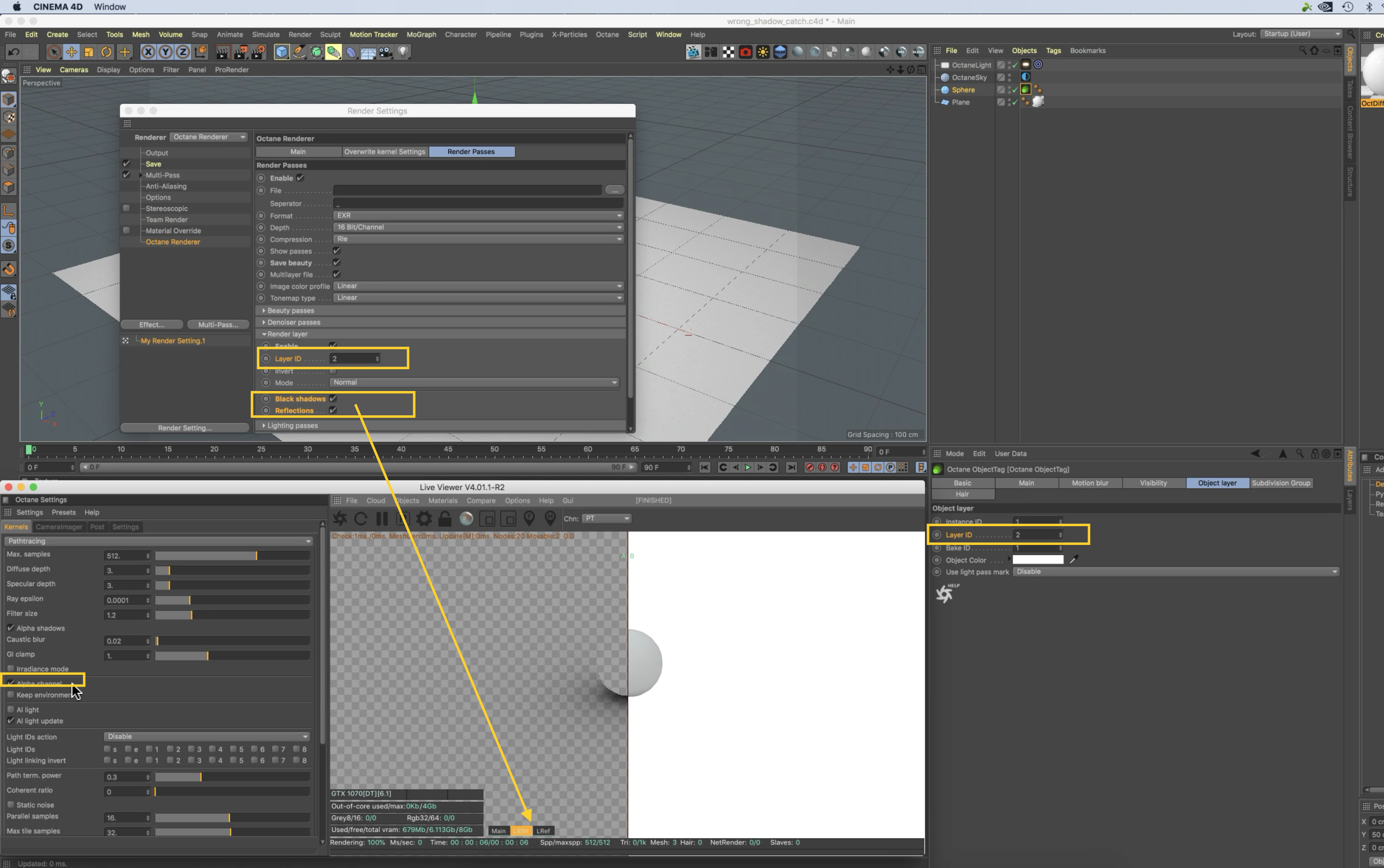Image resolution: width=1384 pixels, height=868 pixels.
Task: Open the MoGraph menu
Action: [421, 34]
